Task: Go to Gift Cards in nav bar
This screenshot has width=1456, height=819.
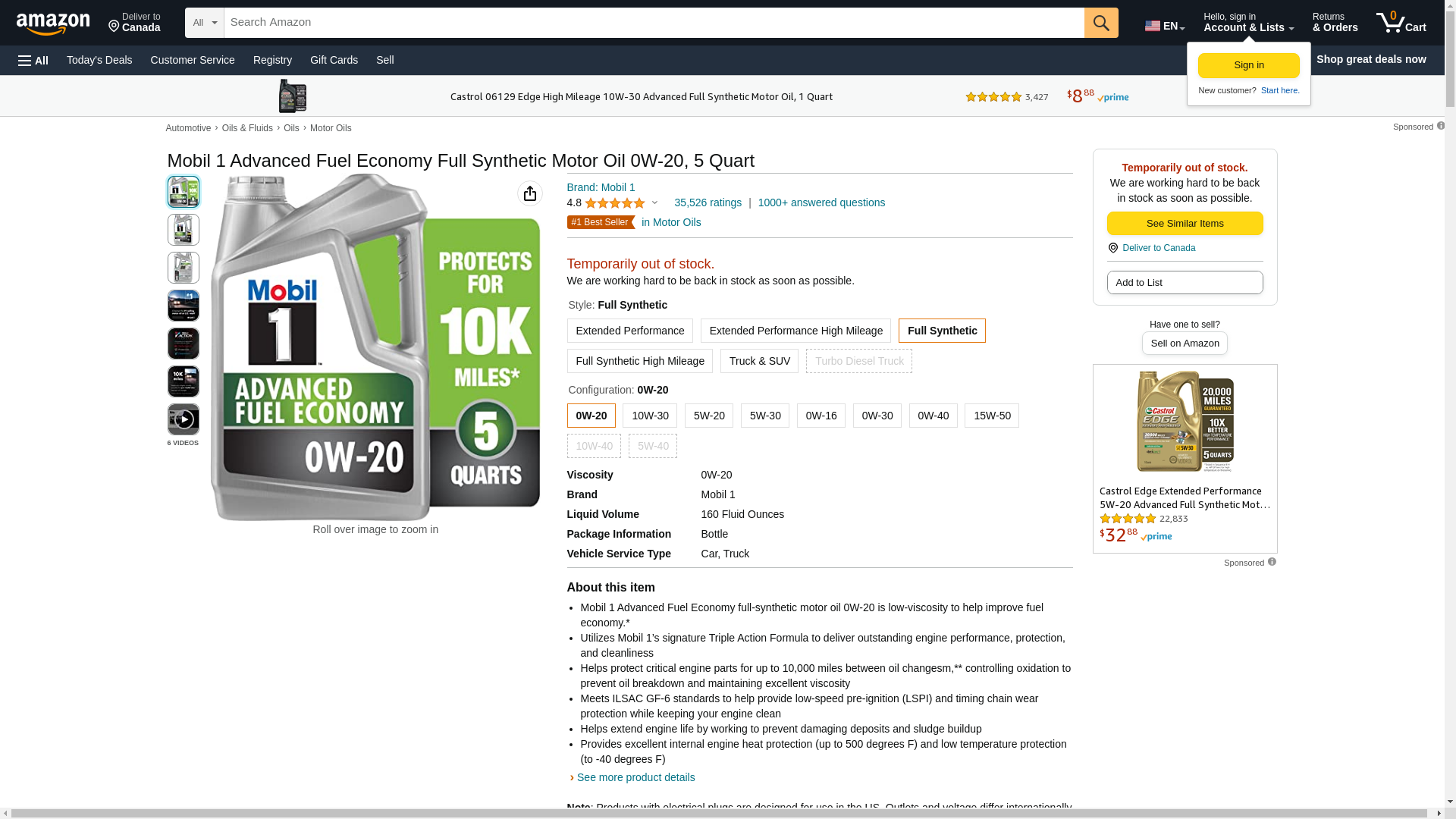Action: point(334,60)
